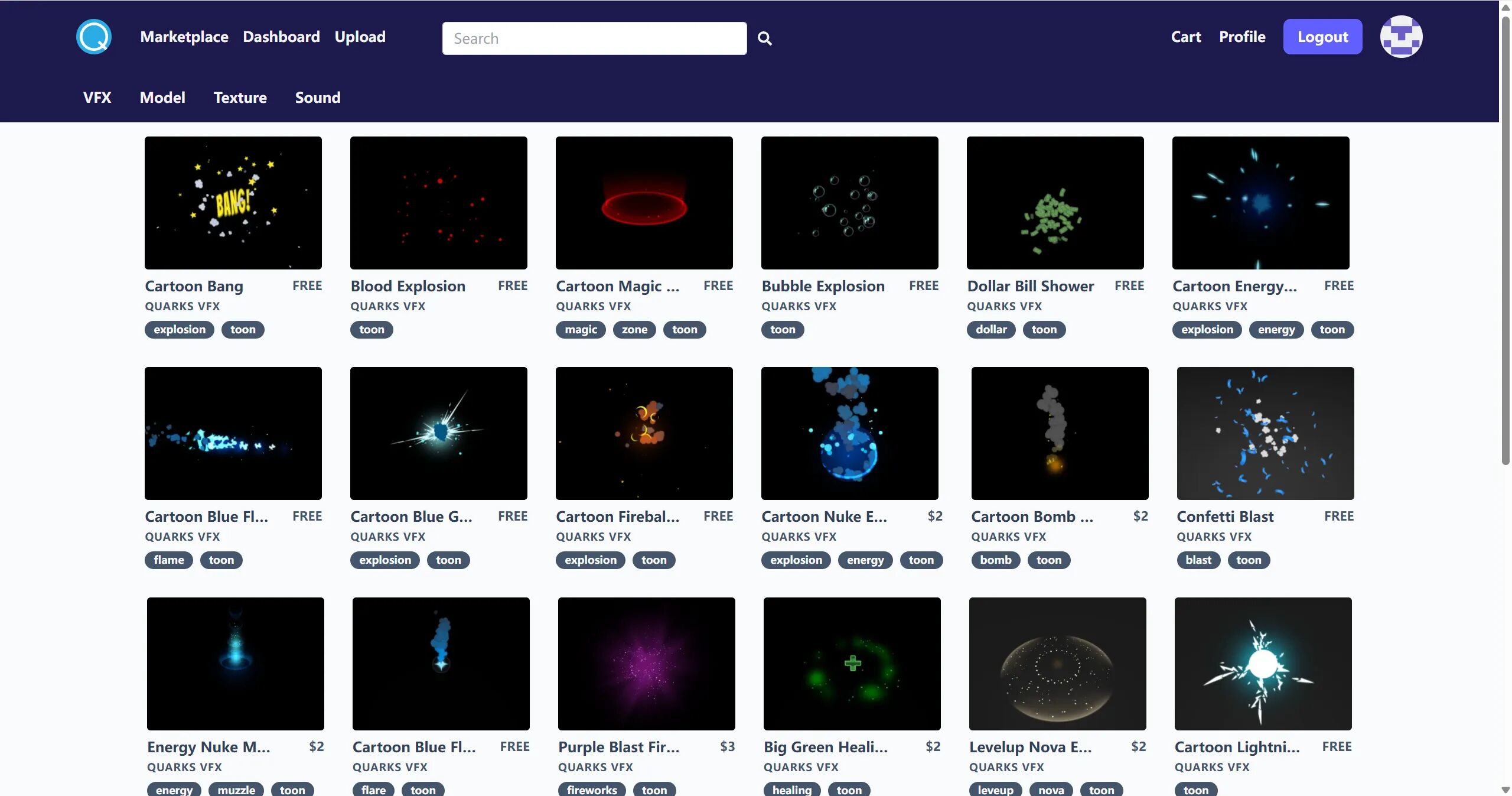Screen dimensions: 1512x796
Task: Click the 'bomb' tag under Cartoon Bomb
Action: [995, 560]
